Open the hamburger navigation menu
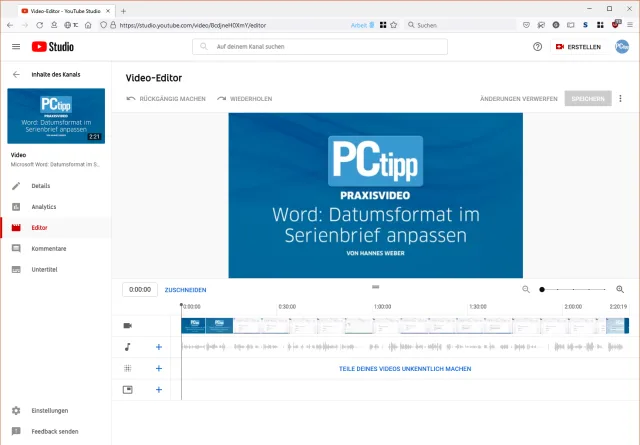Viewport: 640px width, 445px height. (x=16, y=46)
